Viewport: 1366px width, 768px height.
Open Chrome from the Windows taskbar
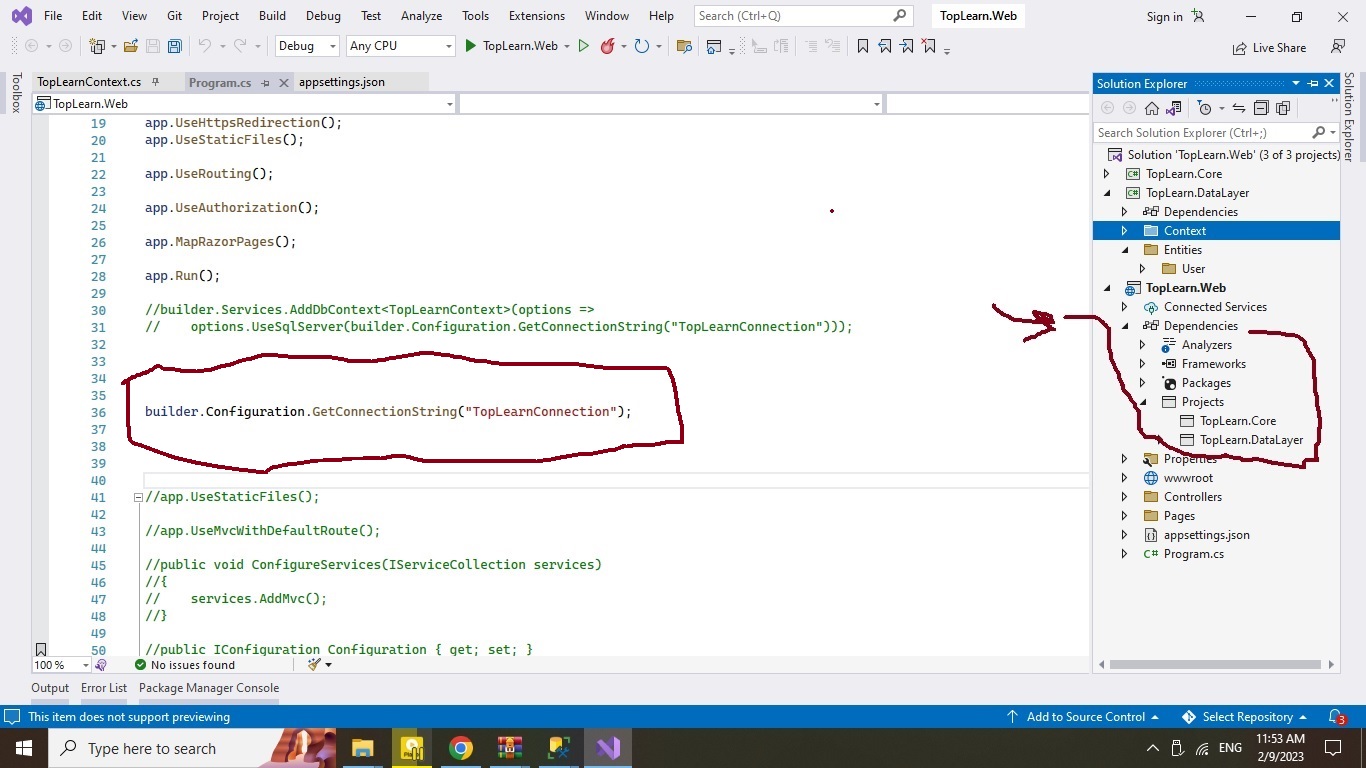460,748
